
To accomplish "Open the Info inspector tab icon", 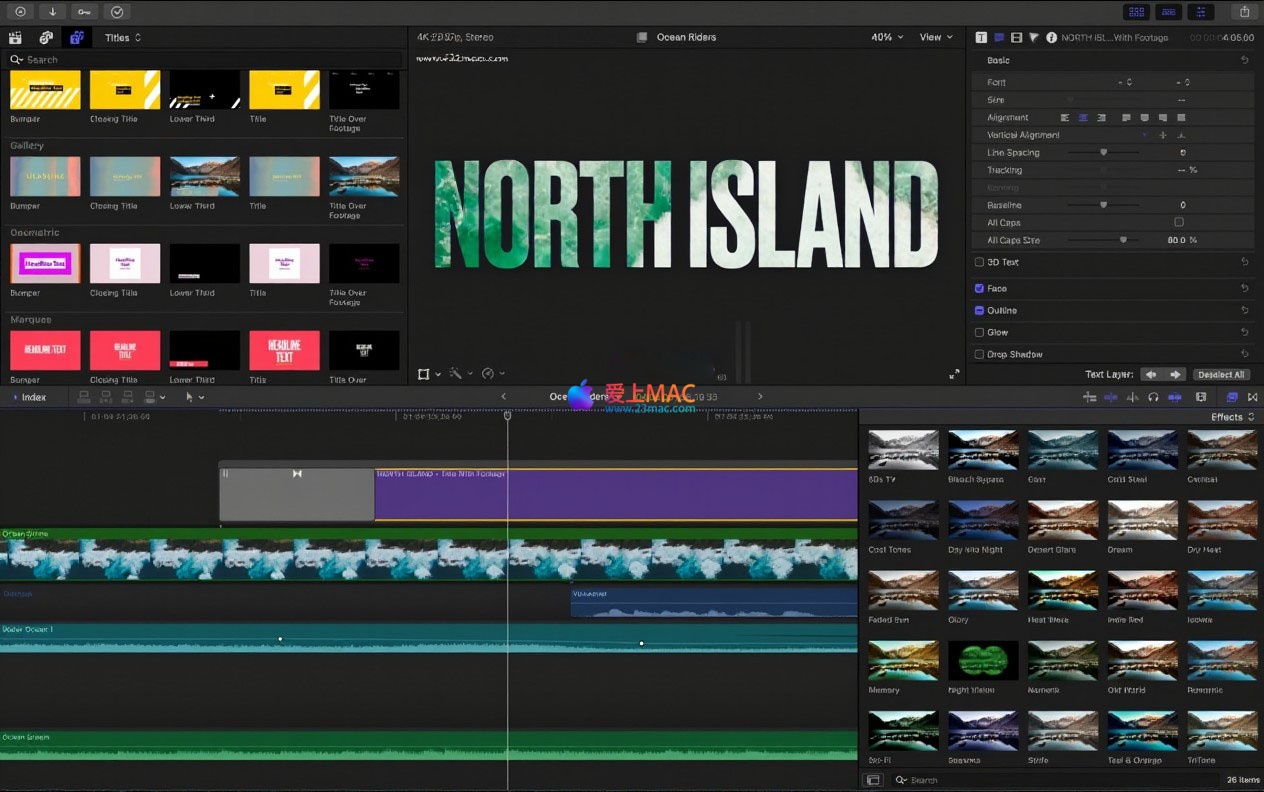I will pyautogui.click(x=1051, y=38).
